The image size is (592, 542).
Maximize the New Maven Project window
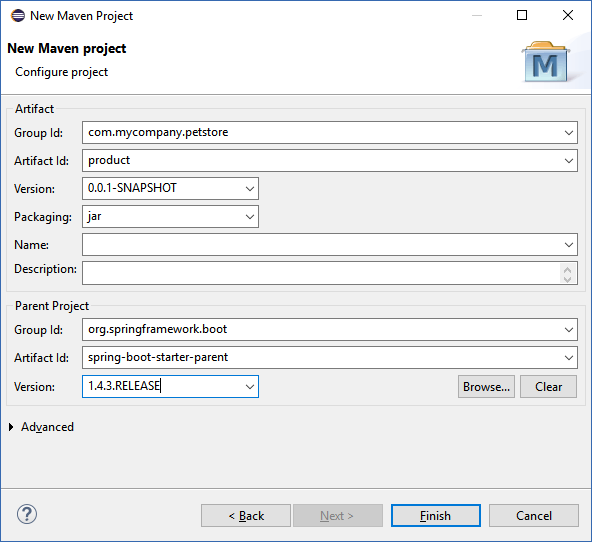[522, 15]
